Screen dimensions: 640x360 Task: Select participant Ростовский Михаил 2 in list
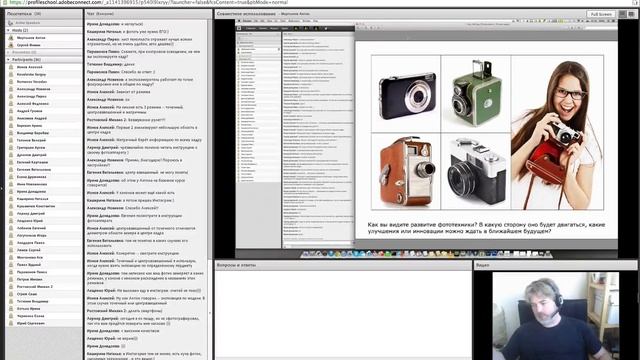(x=44, y=287)
